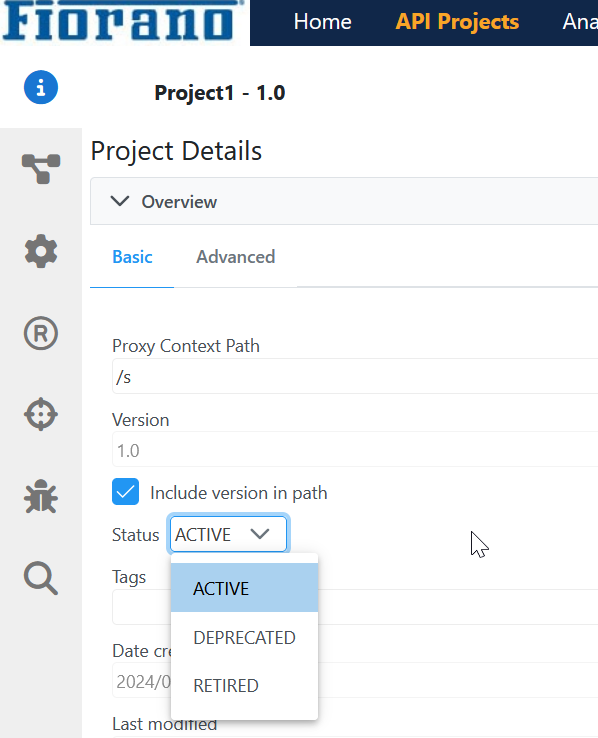Uncheck Include version in path checkbox
The width and height of the screenshot is (598, 738).
126,492
